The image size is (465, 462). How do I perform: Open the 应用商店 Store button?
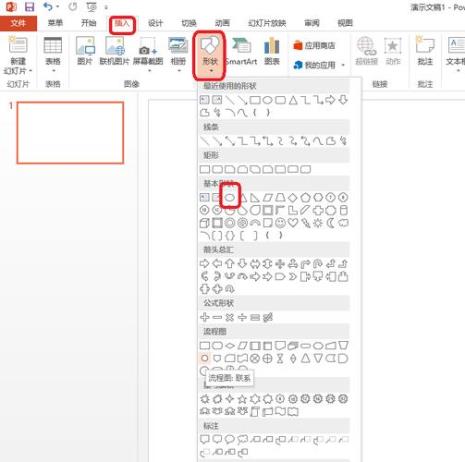coord(314,45)
